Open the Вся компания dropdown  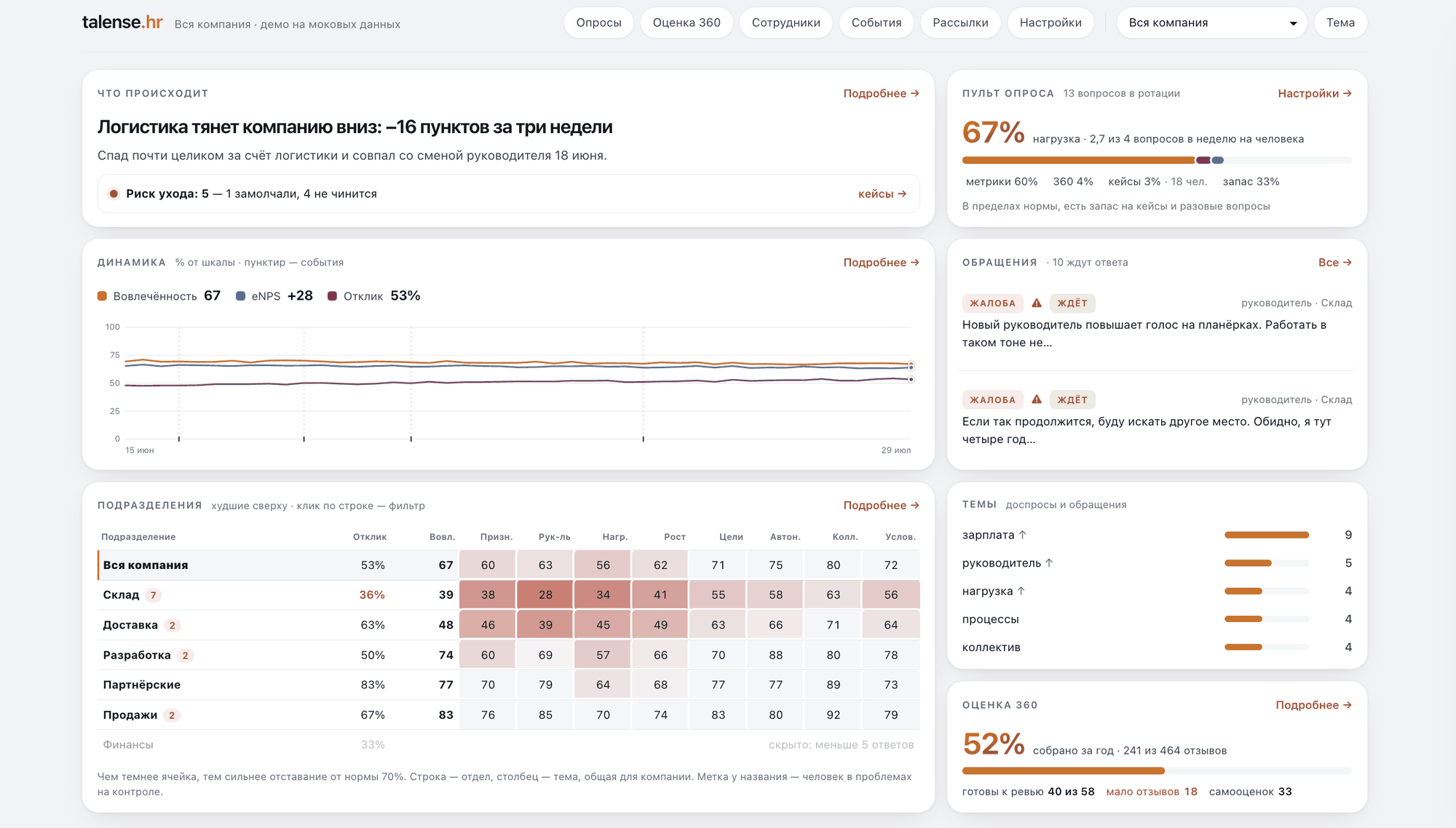coord(1212,23)
